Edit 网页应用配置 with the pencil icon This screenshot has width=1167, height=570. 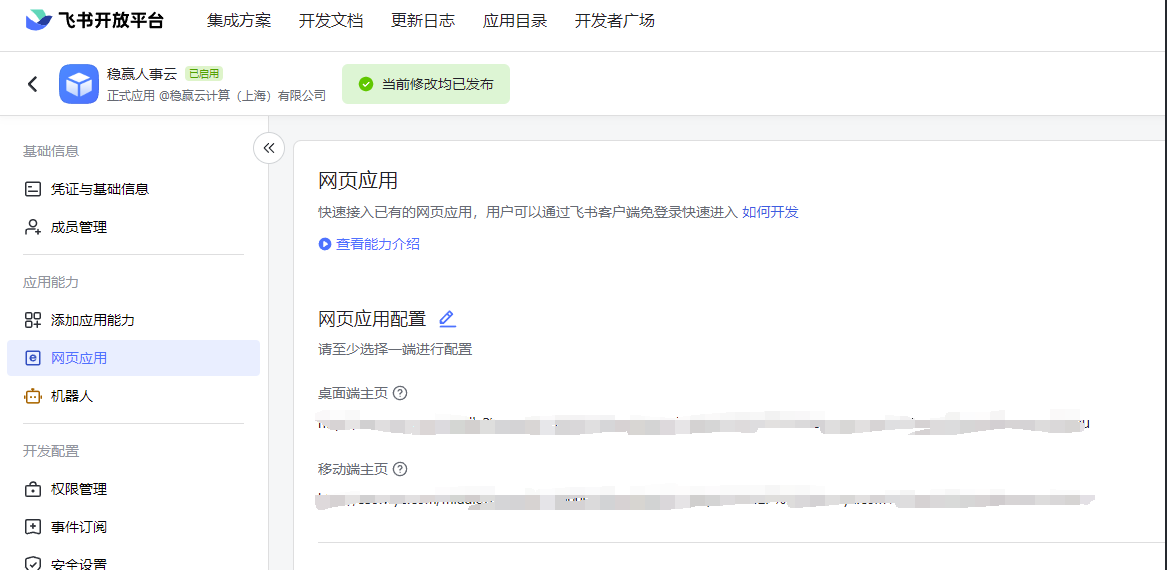point(447,319)
